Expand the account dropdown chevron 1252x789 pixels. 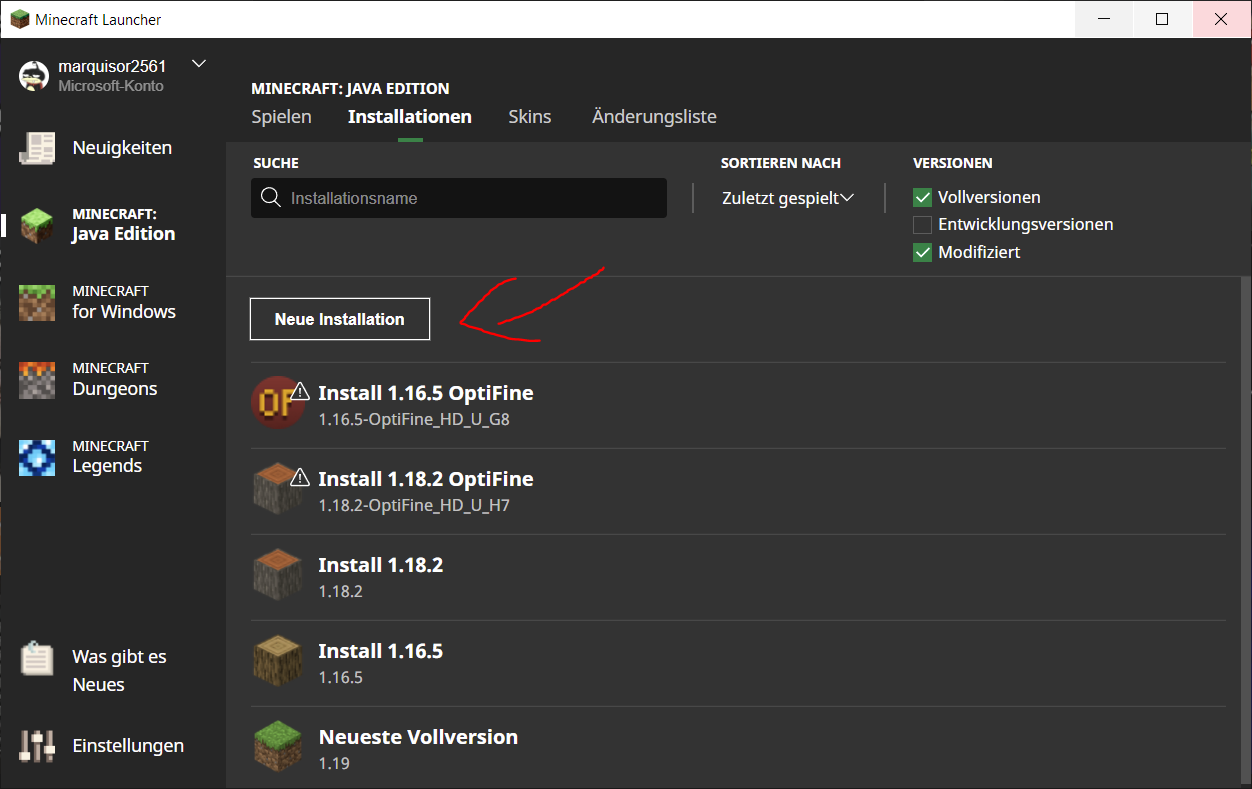(198, 64)
